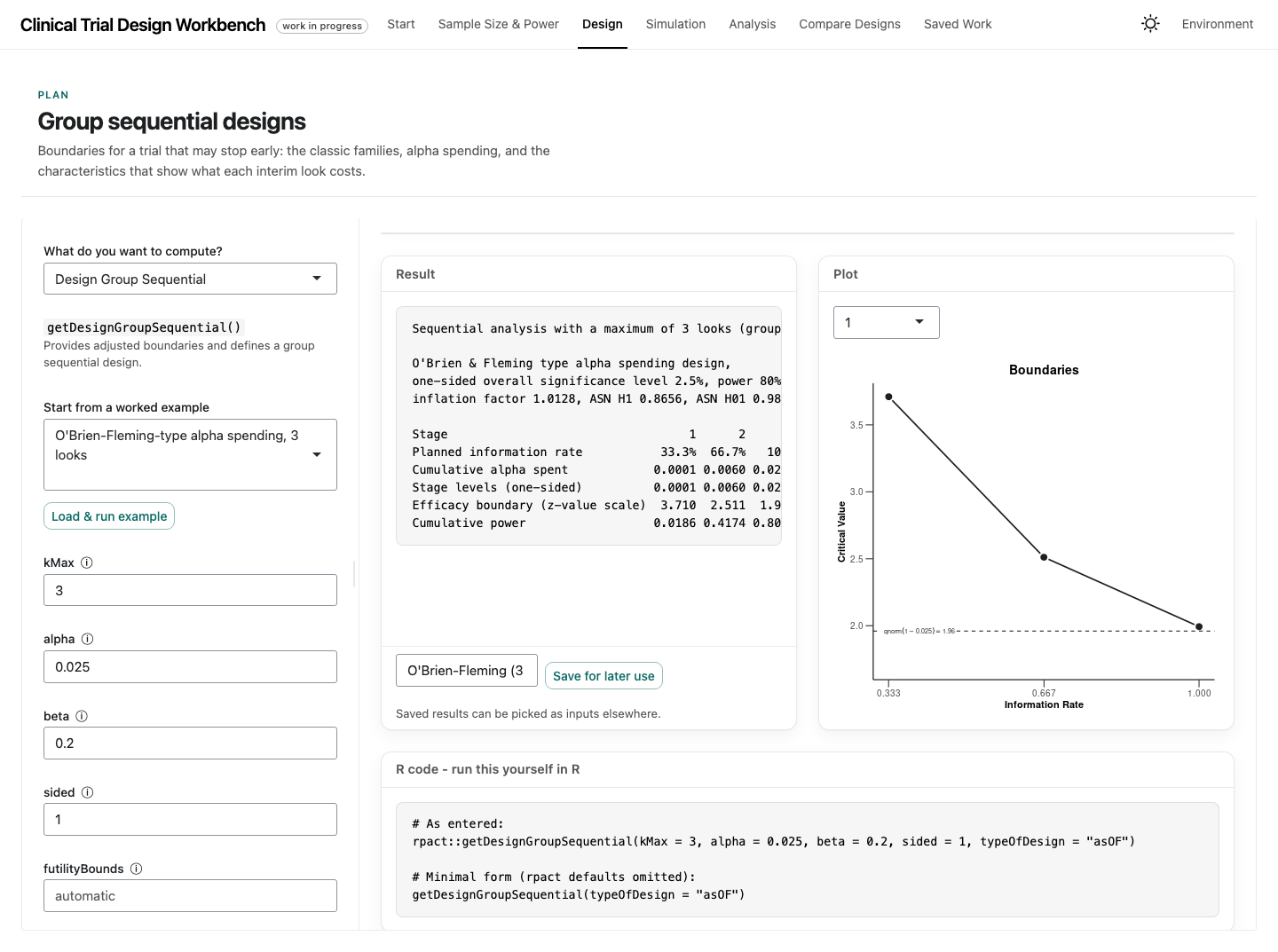Screen dimensions: 1278x952
Task: Navigate to Compare Designs tab
Action: [850, 24]
